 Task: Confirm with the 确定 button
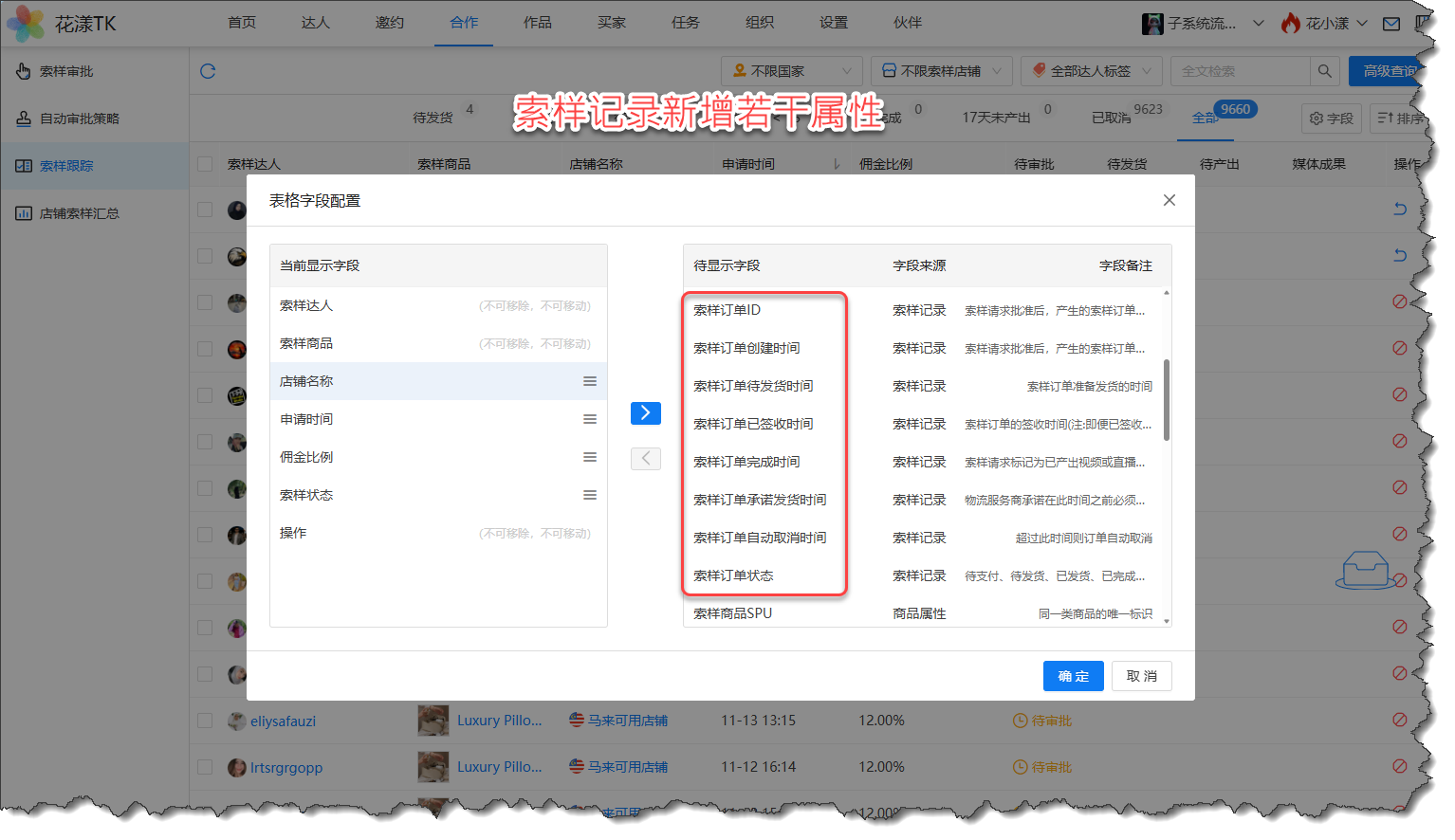[1073, 676]
